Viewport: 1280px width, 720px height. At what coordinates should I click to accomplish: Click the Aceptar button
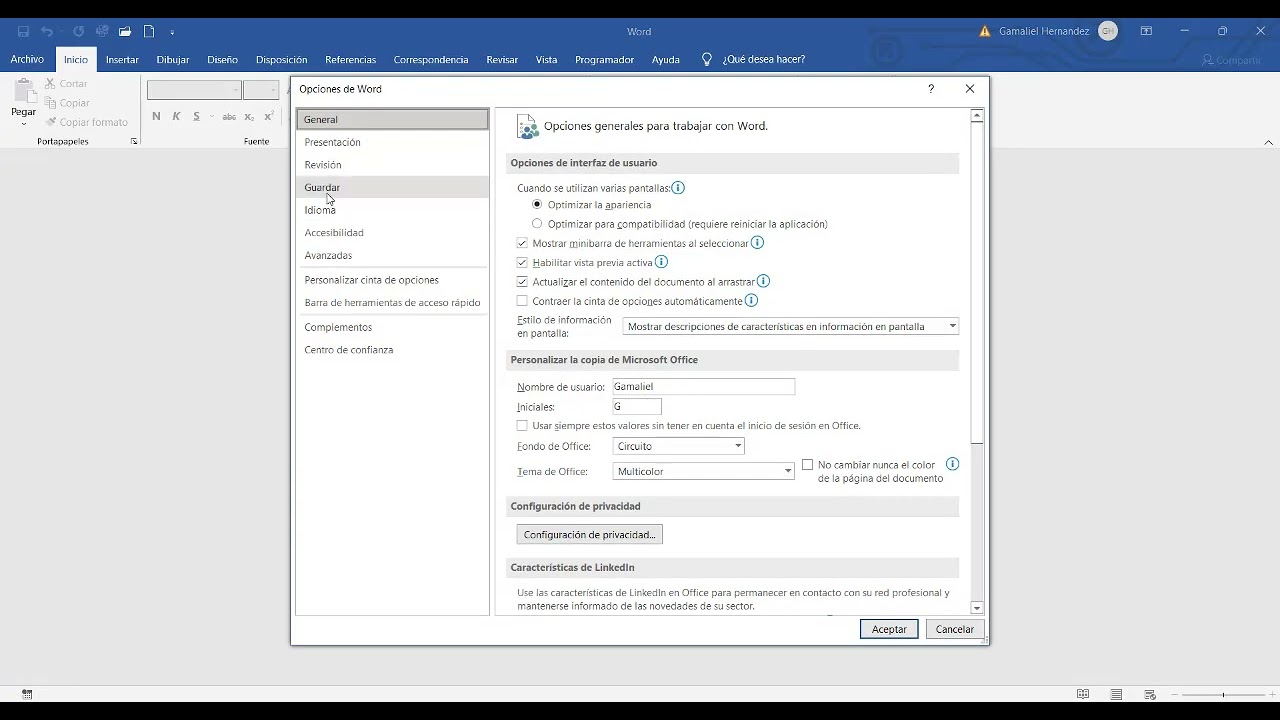(889, 629)
